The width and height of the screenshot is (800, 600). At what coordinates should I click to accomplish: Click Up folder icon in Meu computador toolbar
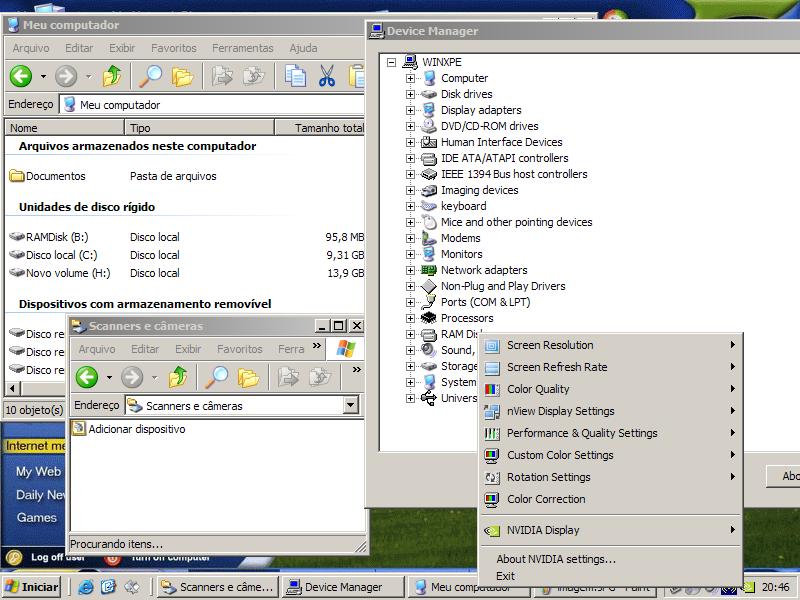tap(112, 77)
